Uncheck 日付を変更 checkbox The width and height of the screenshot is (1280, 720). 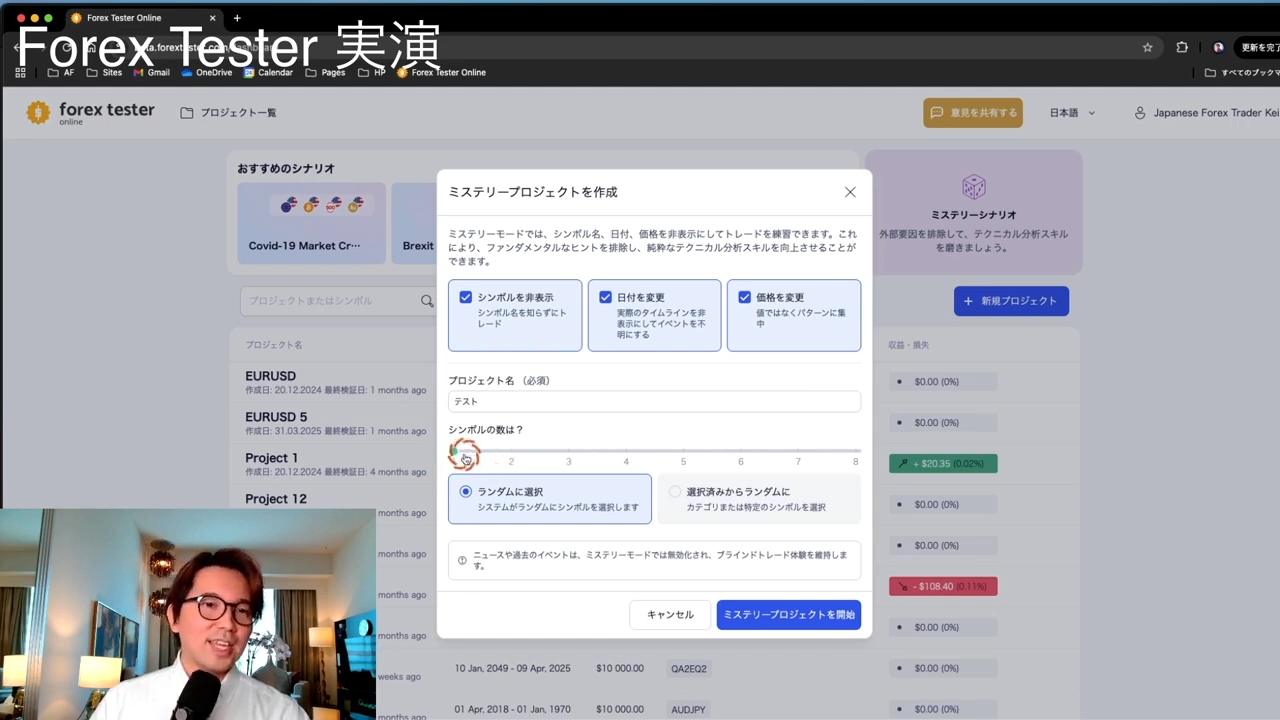click(x=605, y=297)
